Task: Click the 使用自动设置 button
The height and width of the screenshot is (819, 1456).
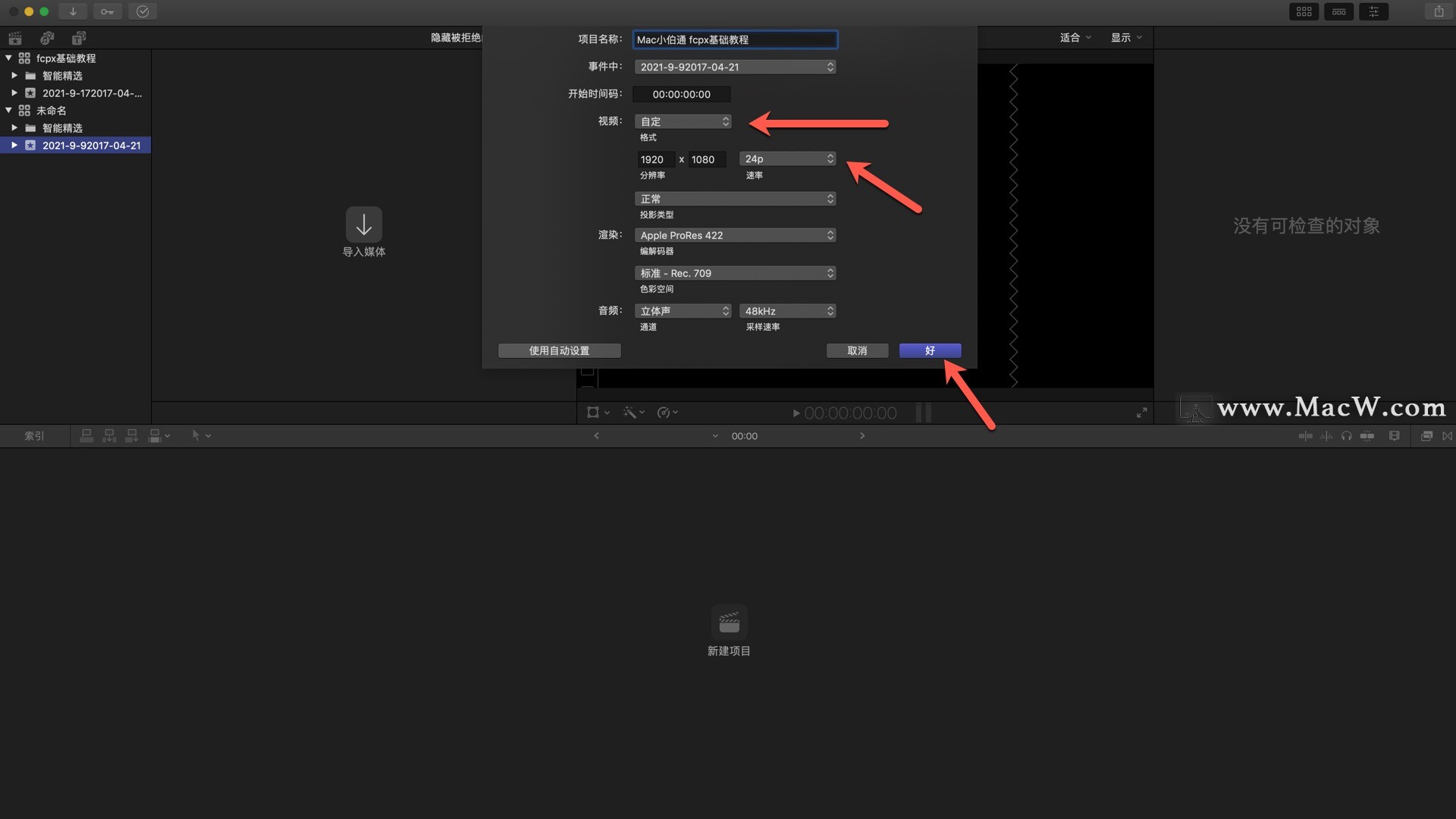Action: [559, 350]
